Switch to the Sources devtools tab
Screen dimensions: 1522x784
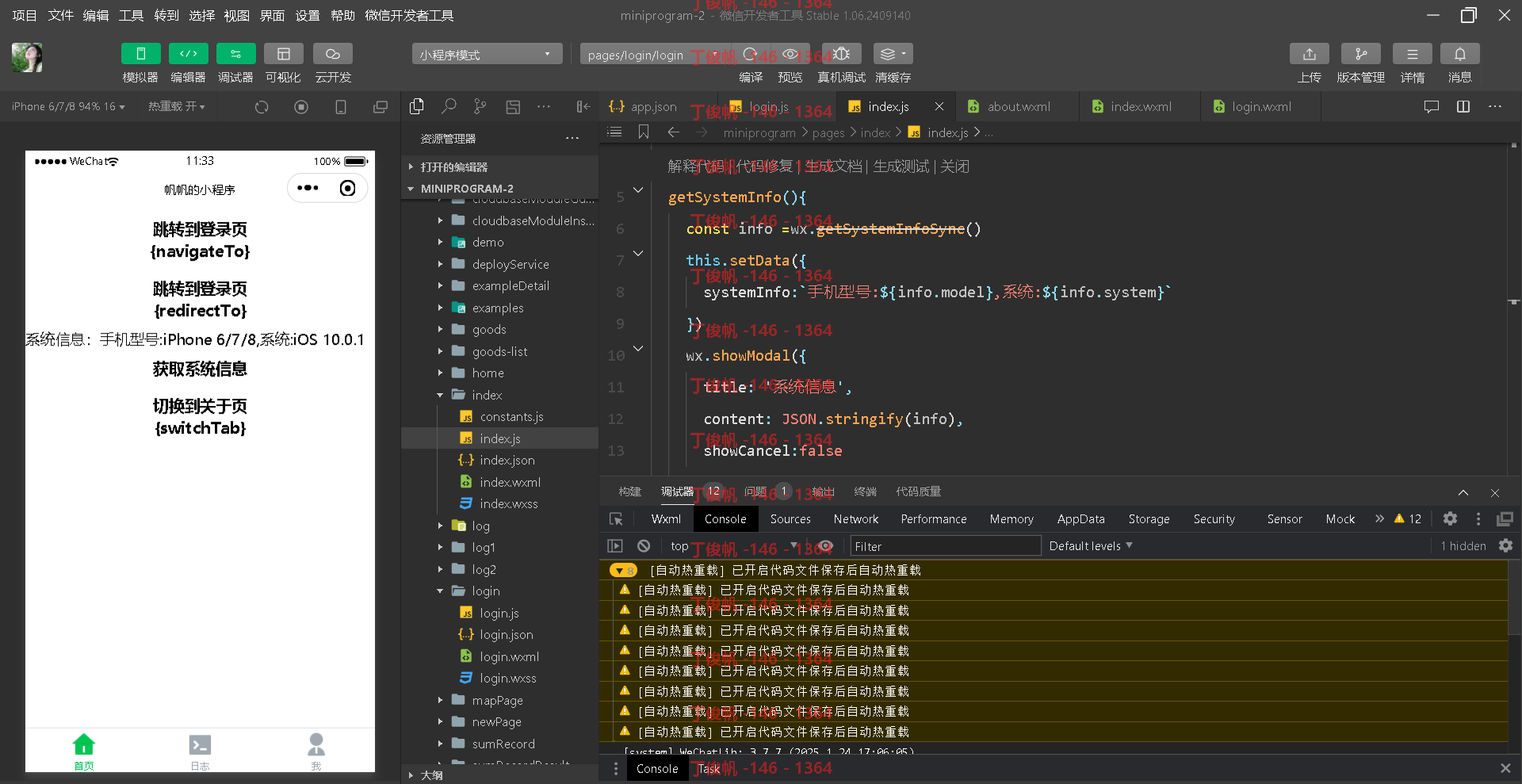(x=790, y=519)
